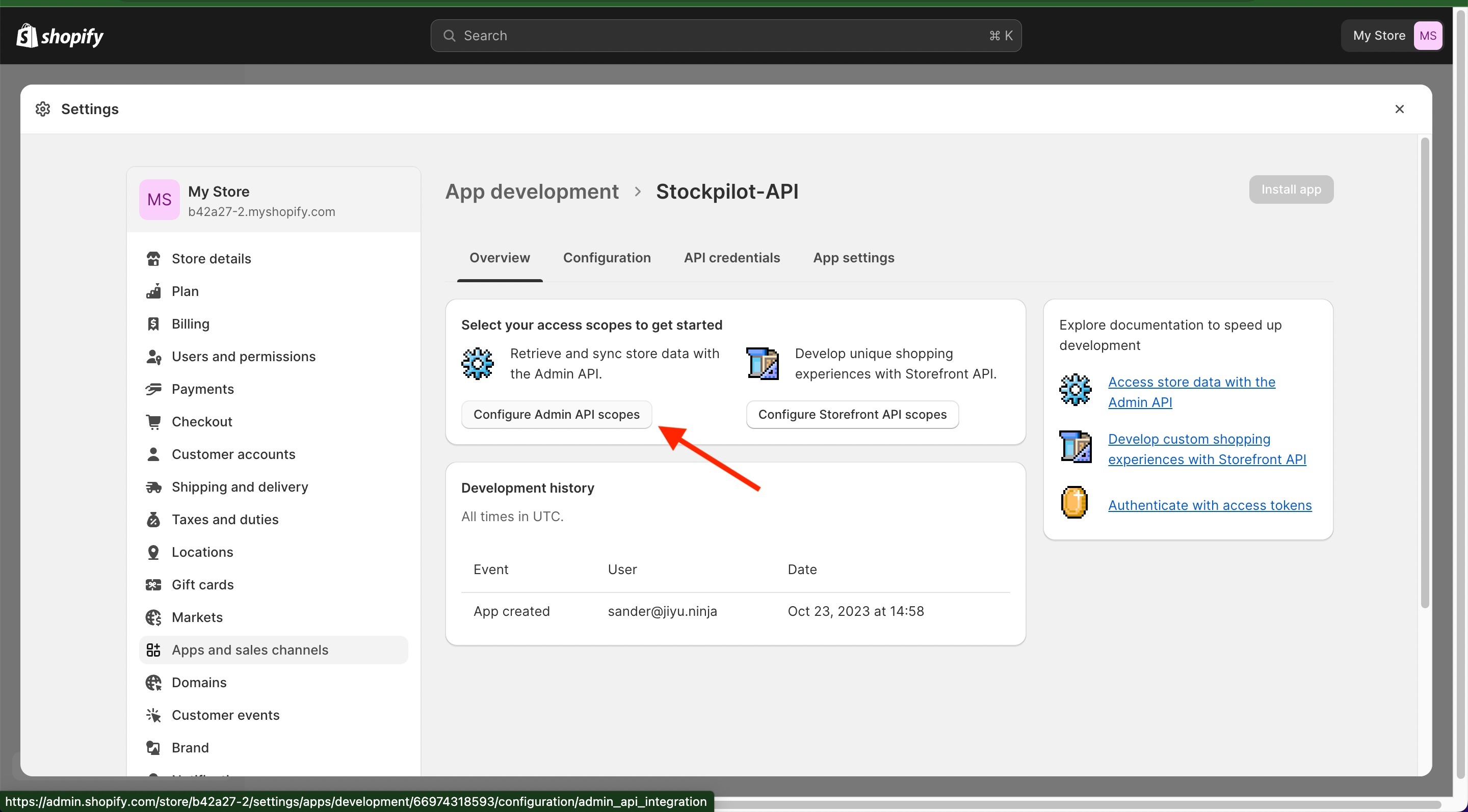The width and height of the screenshot is (1468, 812).
Task: Open Develop custom shopping experiences link
Action: (1207, 449)
